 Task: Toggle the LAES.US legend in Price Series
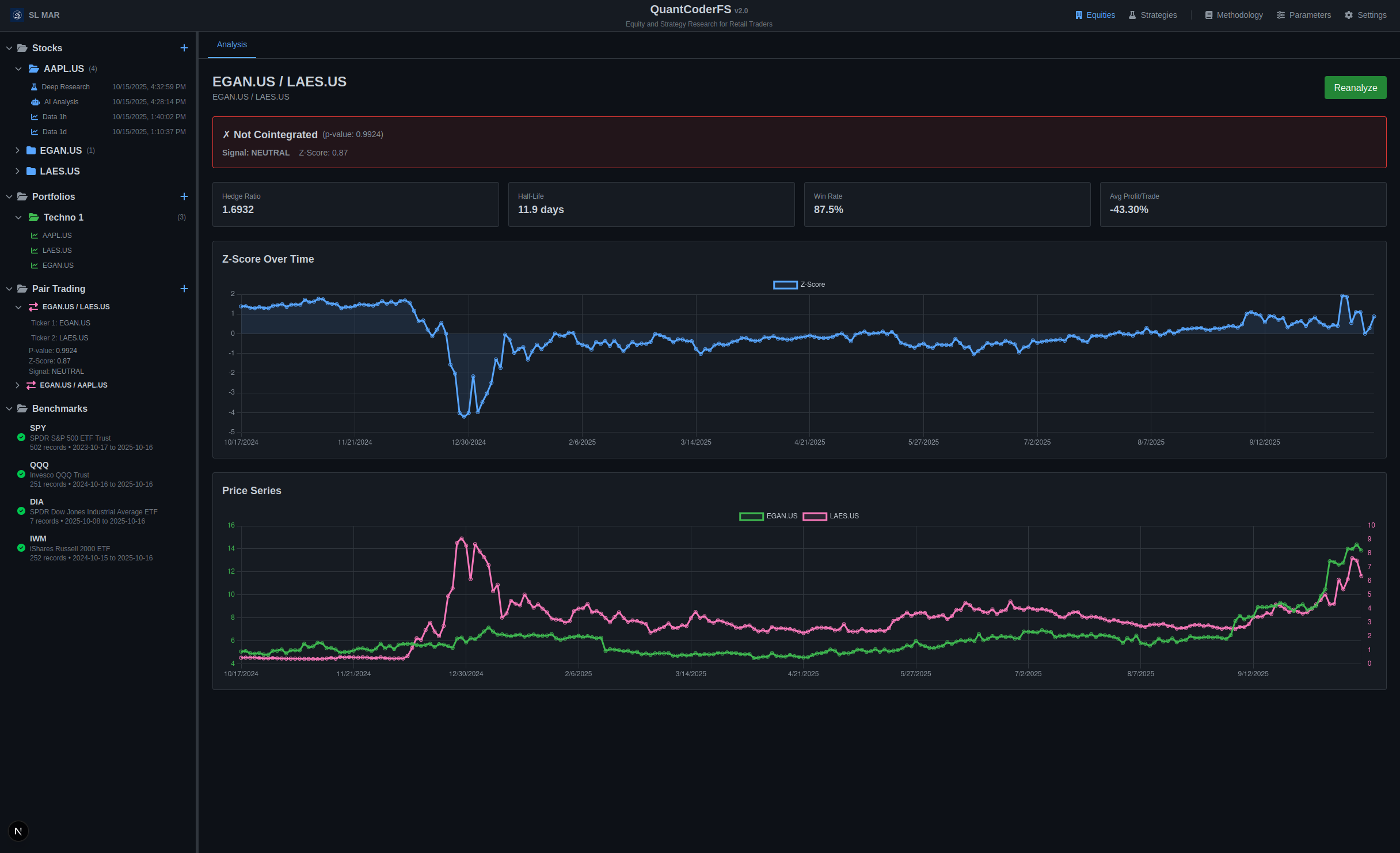(x=831, y=516)
